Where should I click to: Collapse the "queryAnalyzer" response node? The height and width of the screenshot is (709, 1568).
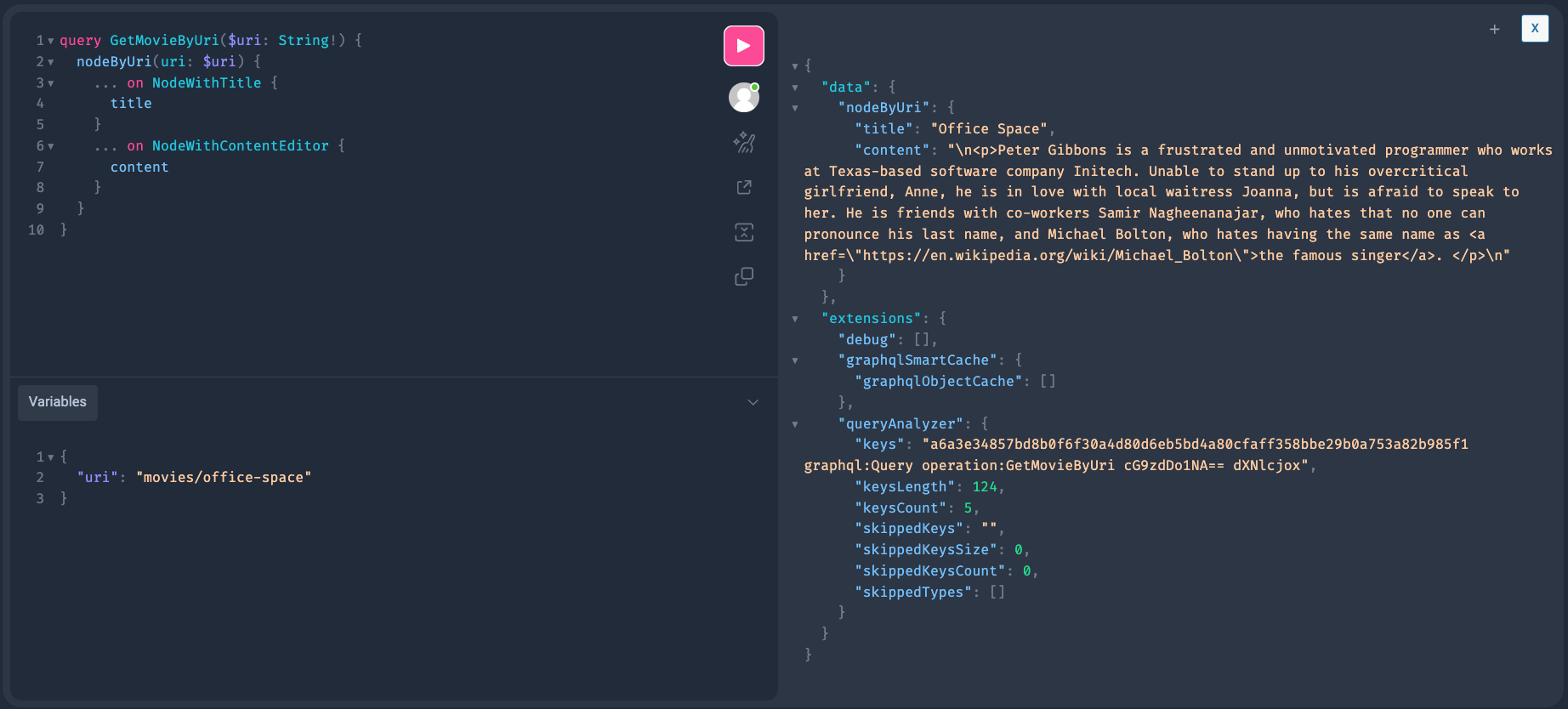point(795,424)
